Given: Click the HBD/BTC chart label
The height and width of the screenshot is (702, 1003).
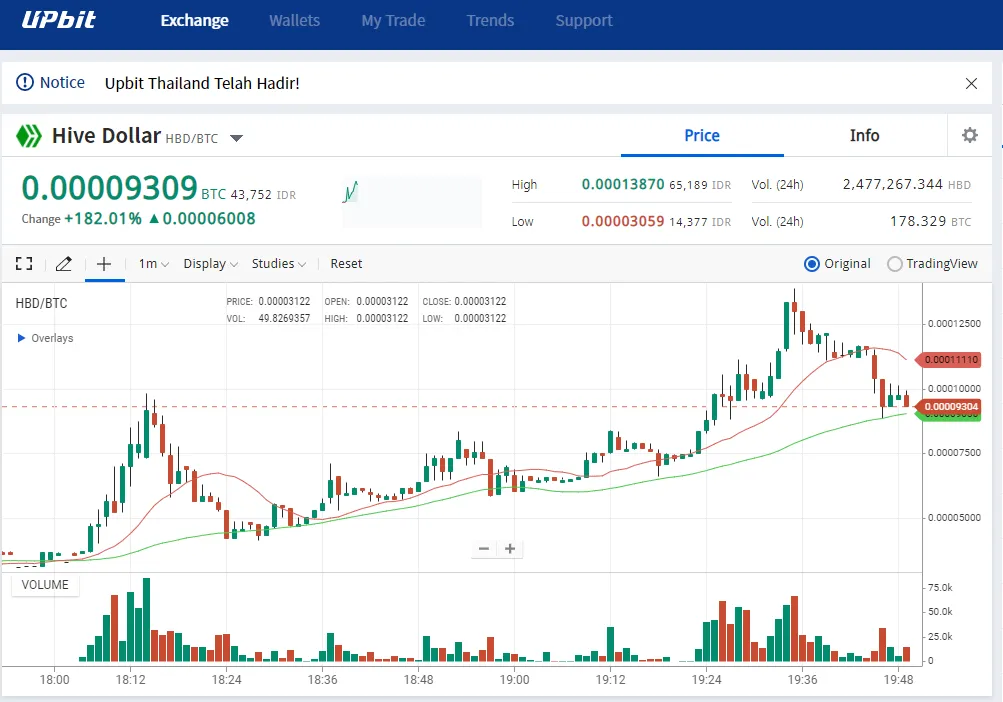Looking at the screenshot, I should pos(41,303).
